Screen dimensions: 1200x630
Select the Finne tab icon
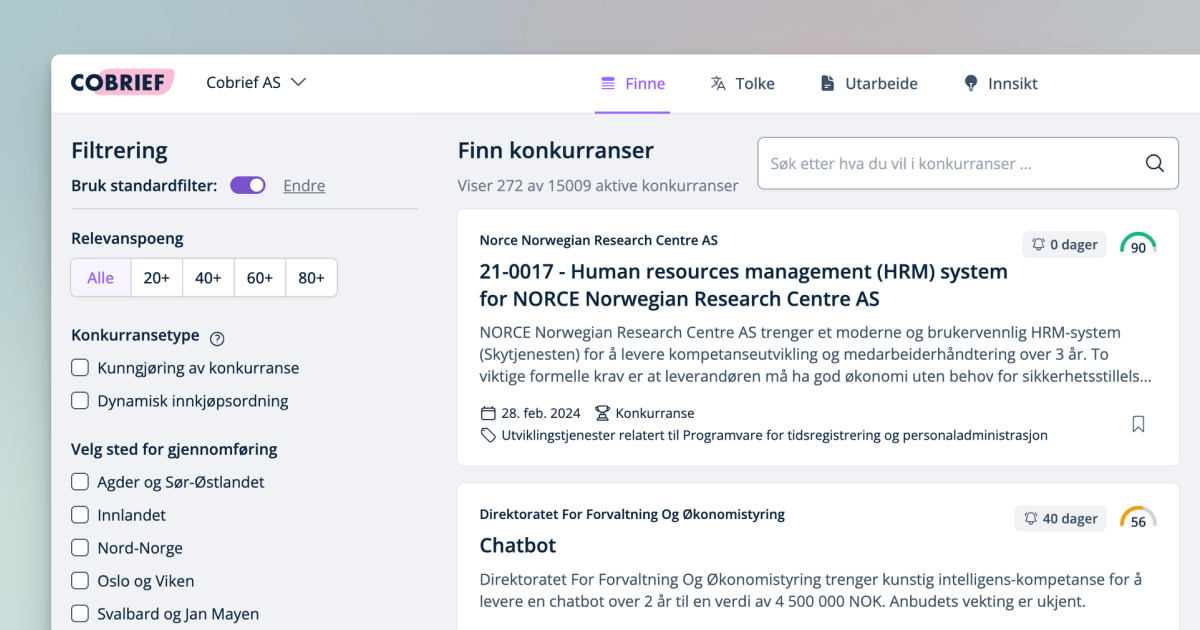pos(606,83)
